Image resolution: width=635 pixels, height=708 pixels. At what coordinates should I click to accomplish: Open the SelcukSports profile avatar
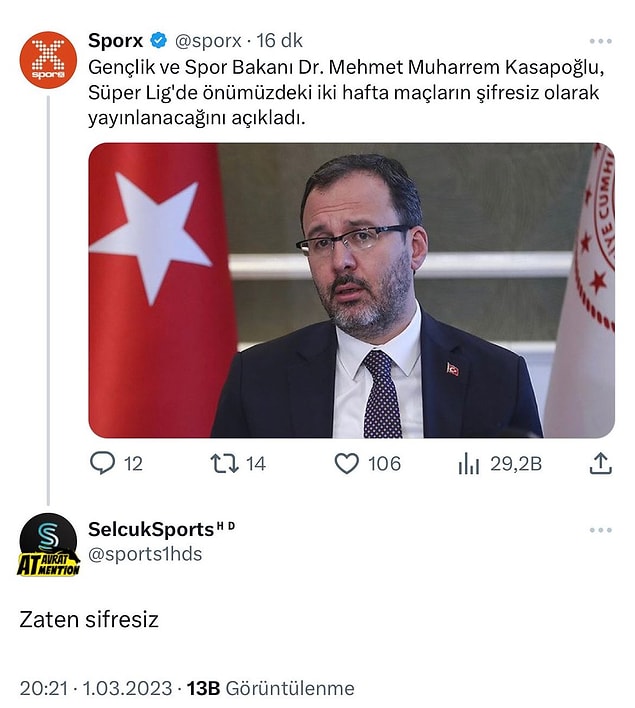click(x=48, y=544)
